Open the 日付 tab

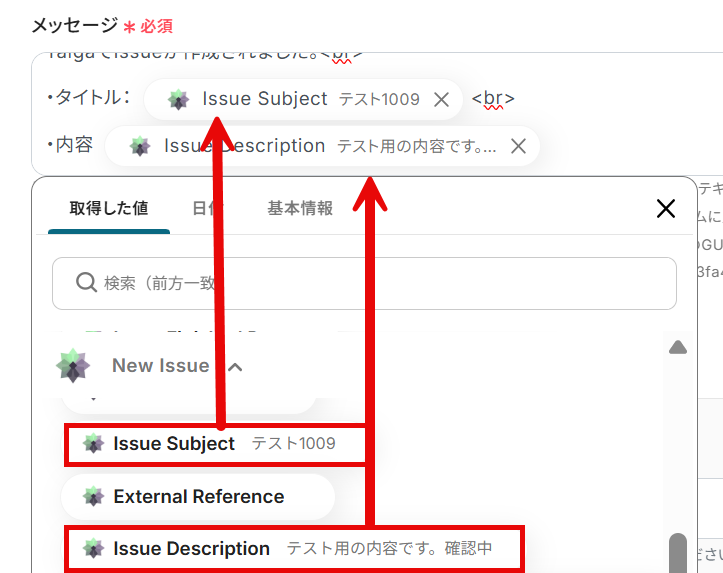click(207, 208)
